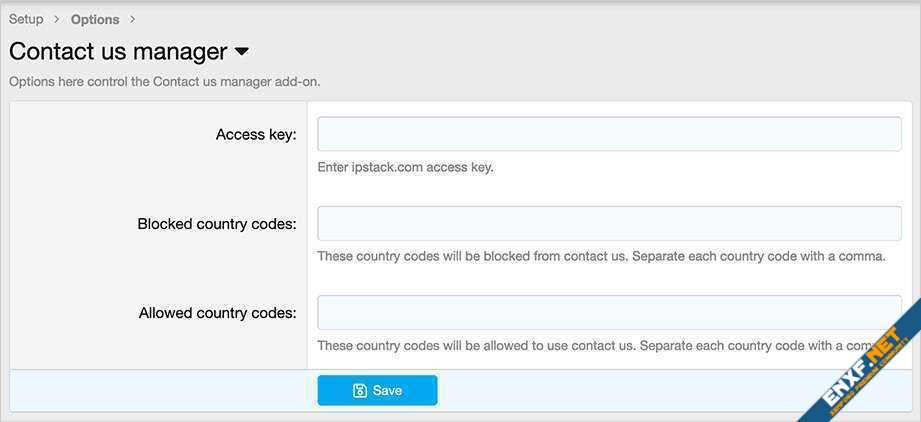
Task: Focus the Access key input field
Action: coord(609,134)
